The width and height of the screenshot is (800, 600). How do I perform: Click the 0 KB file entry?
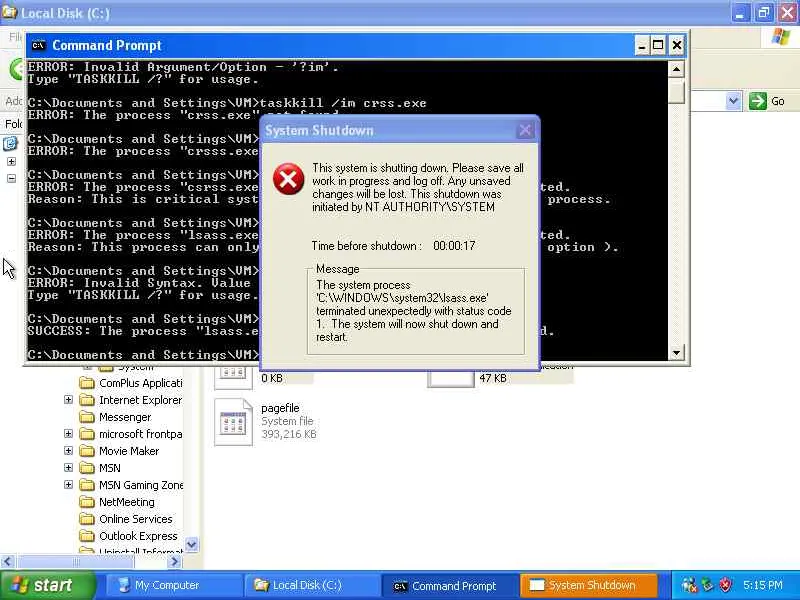pos(272,378)
